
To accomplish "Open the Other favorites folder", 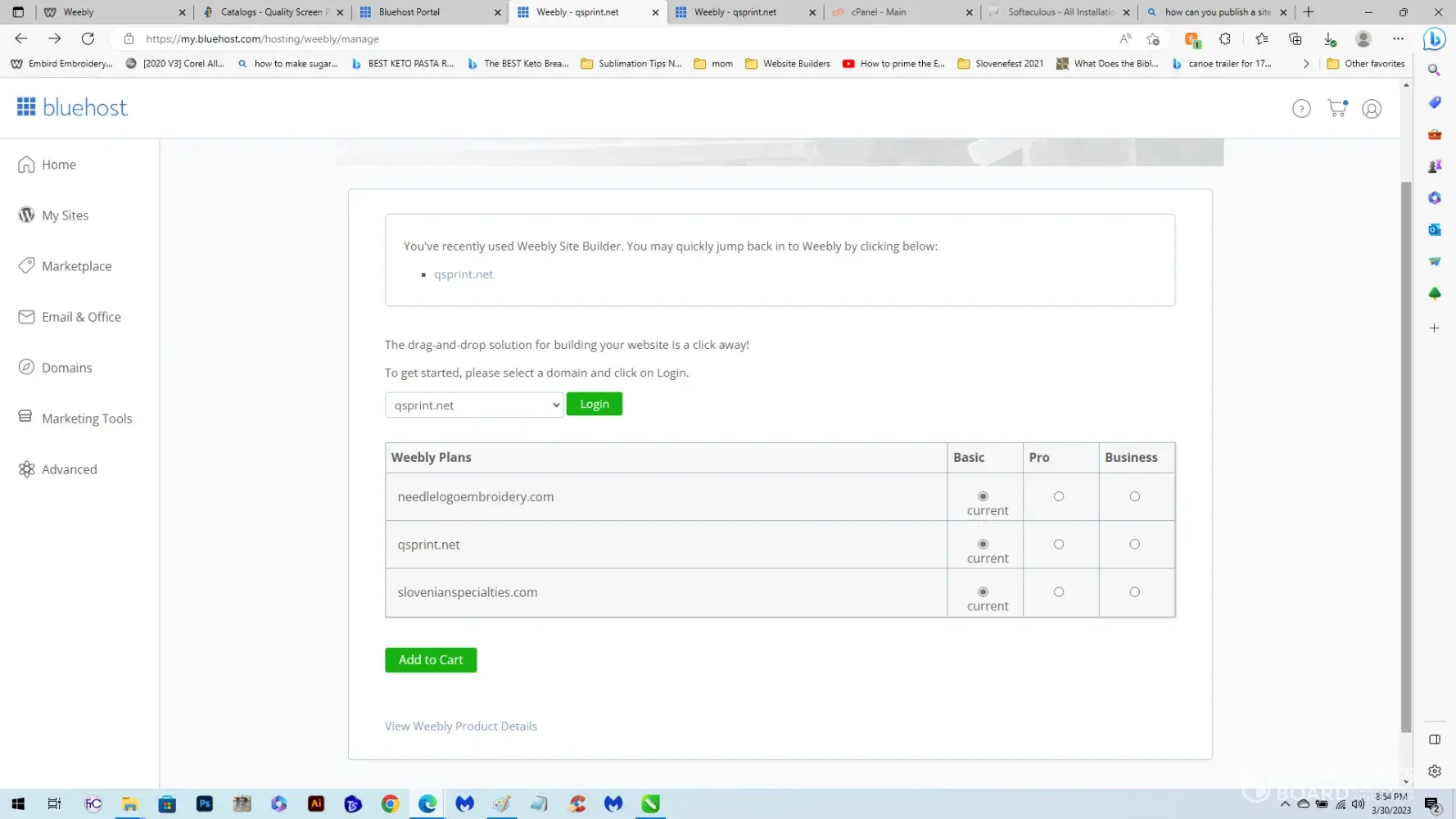I will click(x=1365, y=63).
